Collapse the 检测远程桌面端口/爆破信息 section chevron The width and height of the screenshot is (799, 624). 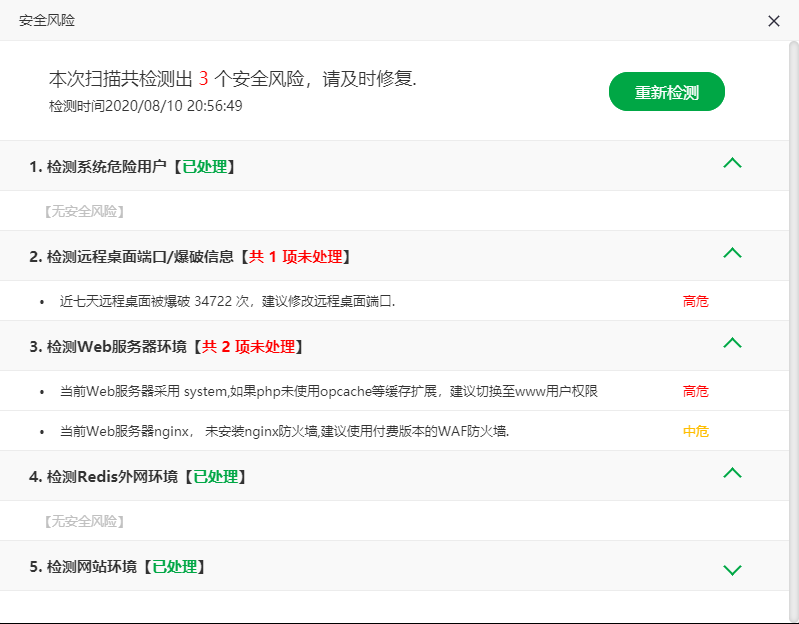click(x=732, y=253)
